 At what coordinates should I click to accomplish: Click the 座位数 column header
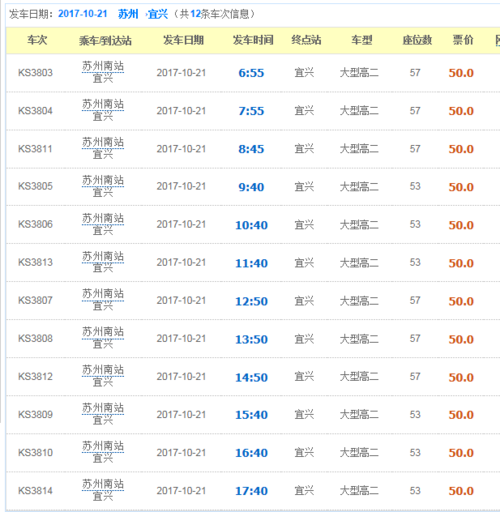(417, 40)
